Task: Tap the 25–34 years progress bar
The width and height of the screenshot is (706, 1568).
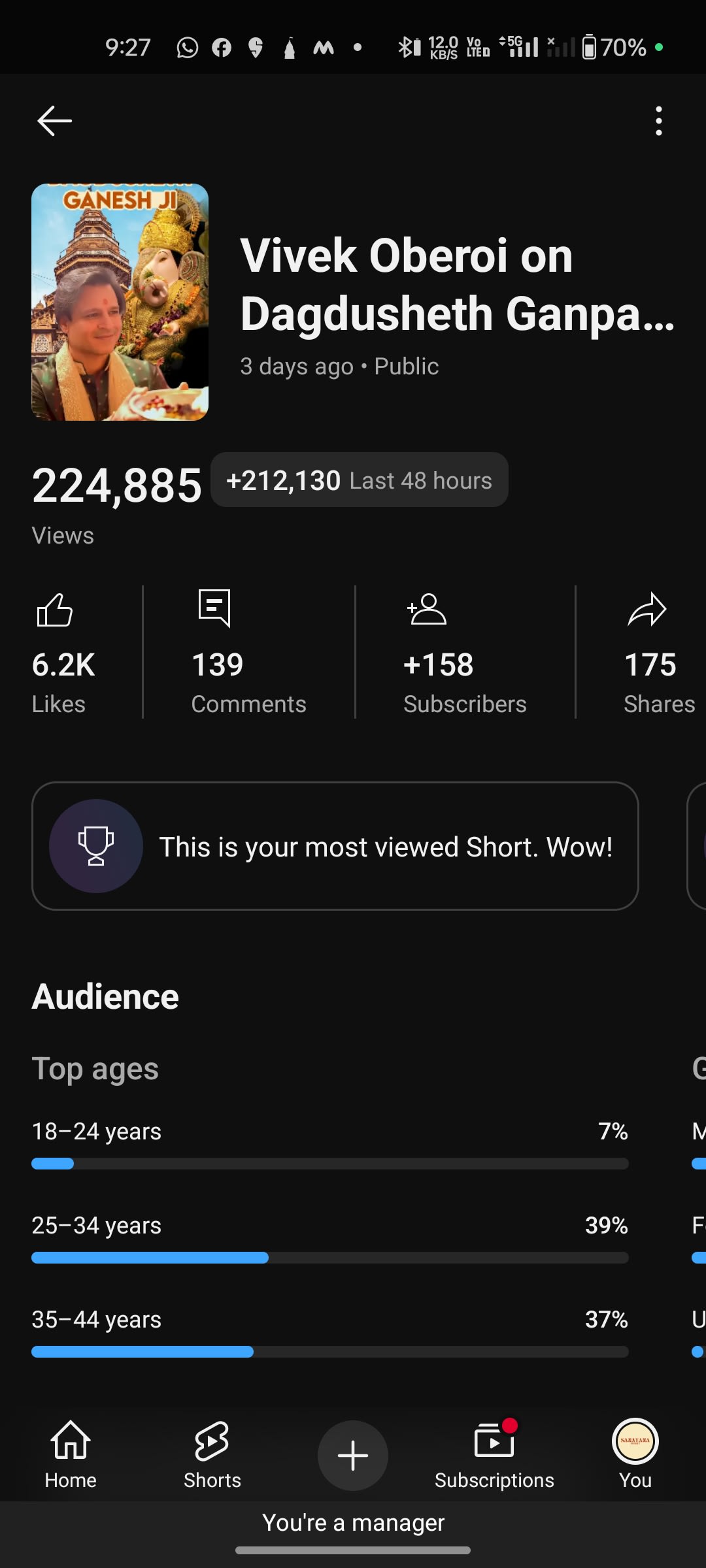Action: pos(329,1258)
